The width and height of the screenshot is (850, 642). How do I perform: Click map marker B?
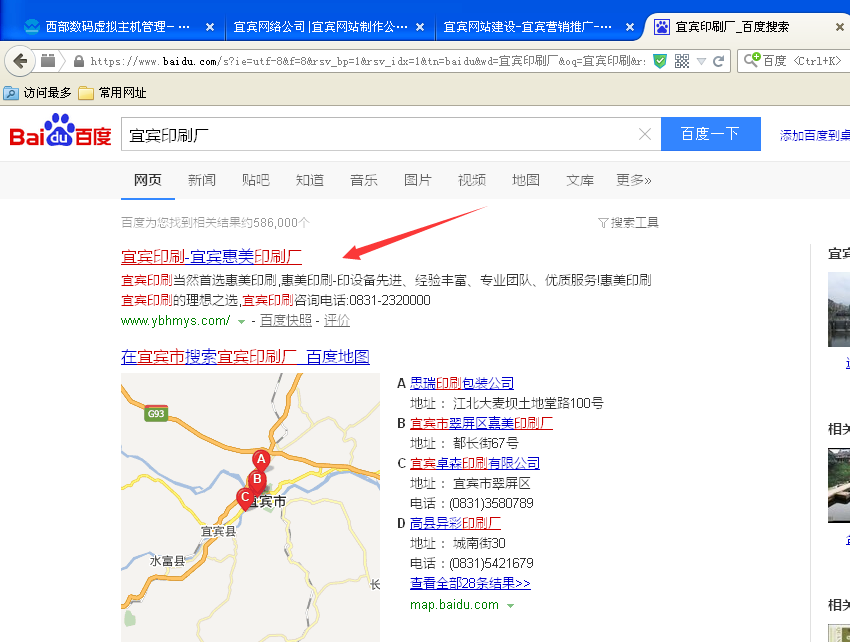257,480
